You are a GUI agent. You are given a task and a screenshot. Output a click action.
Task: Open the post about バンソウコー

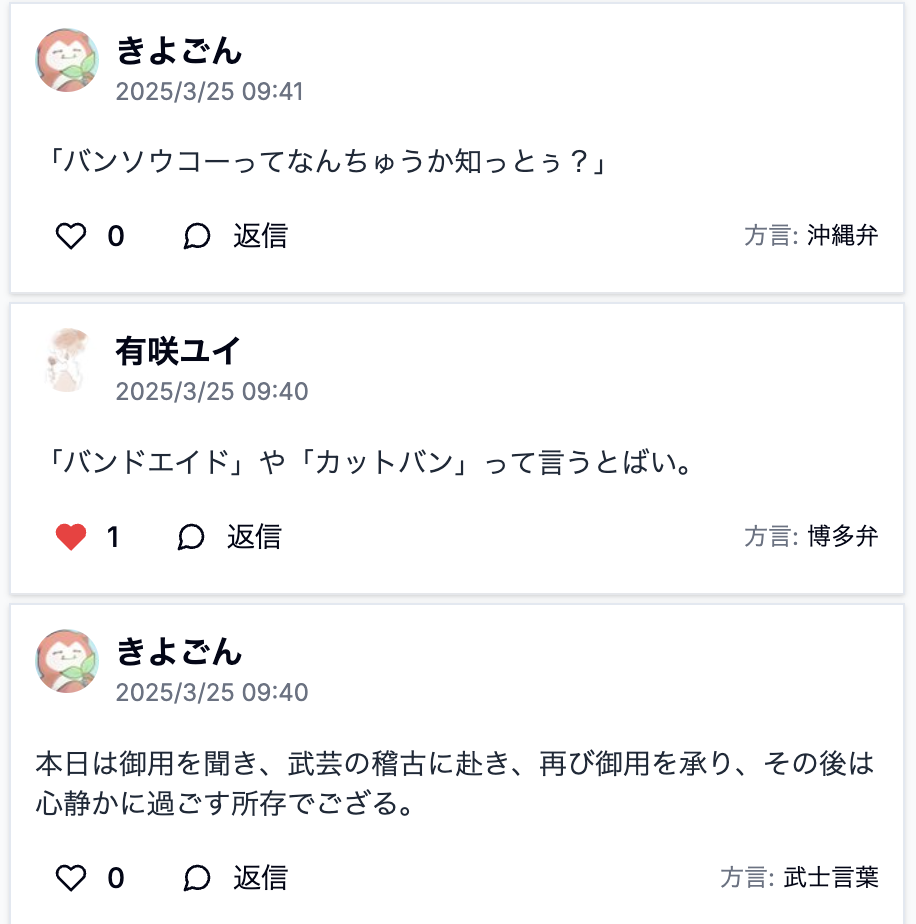pos(326,162)
